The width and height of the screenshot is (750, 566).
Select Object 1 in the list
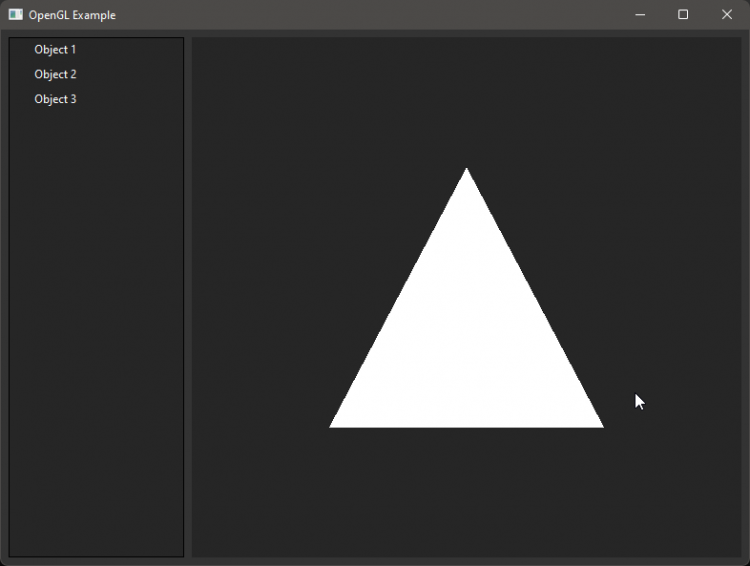click(55, 50)
